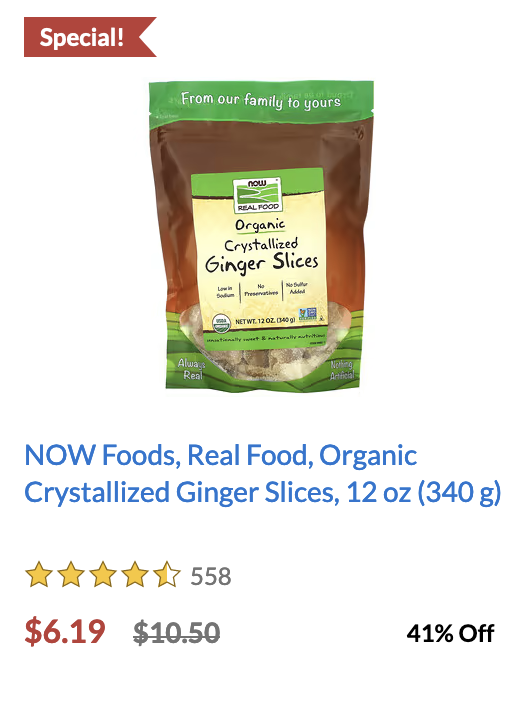
Task: Click the 41% Off discount label
Action: click(x=450, y=633)
